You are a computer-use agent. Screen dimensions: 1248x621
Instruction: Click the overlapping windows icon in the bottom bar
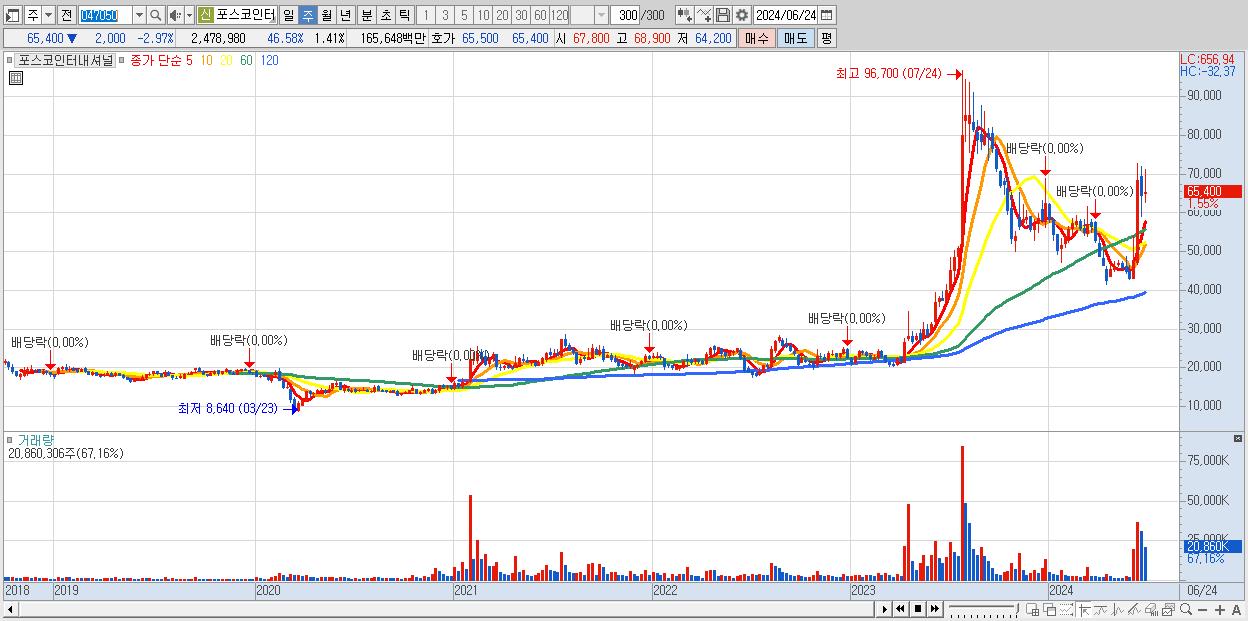pyautogui.click(x=1049, y=609)
